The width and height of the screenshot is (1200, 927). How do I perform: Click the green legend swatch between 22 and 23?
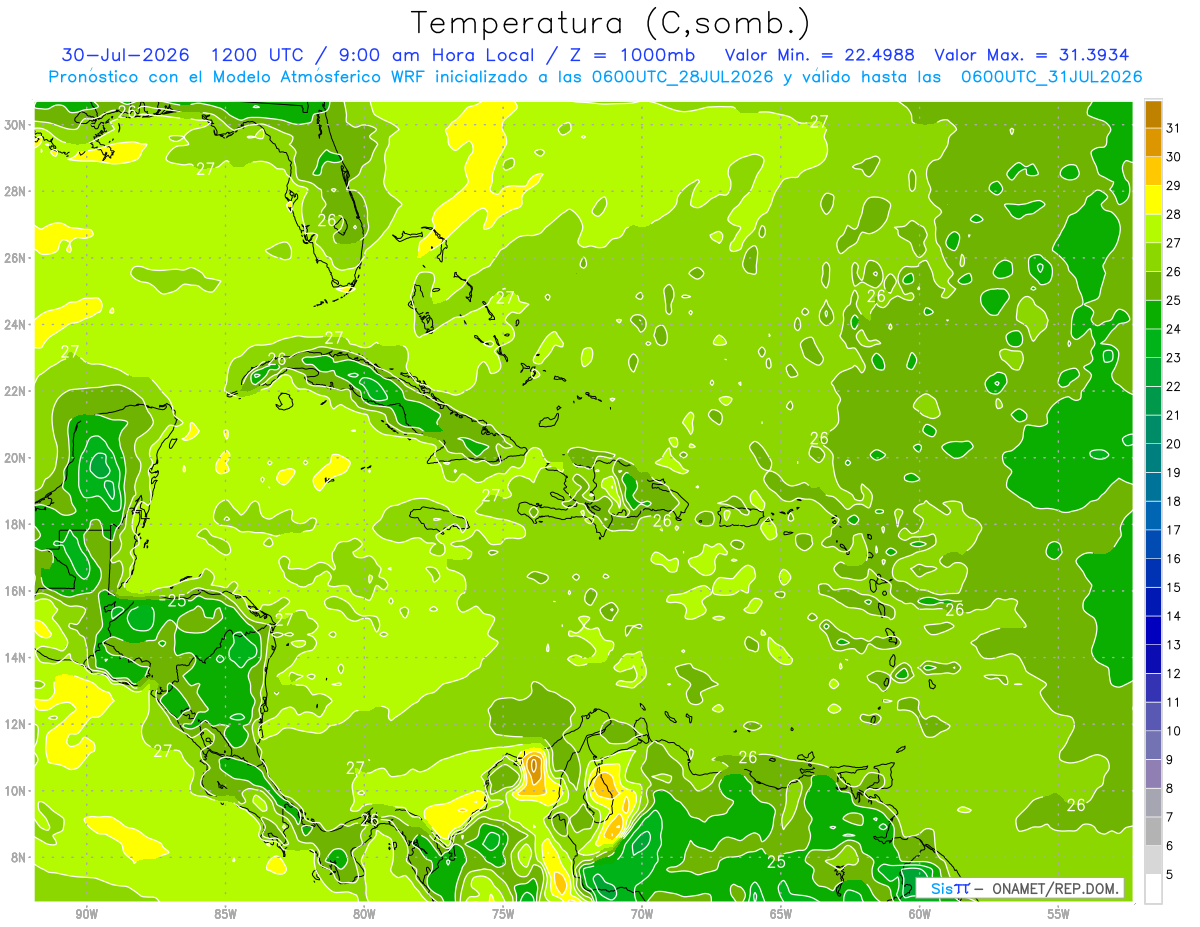[1153, 373]
